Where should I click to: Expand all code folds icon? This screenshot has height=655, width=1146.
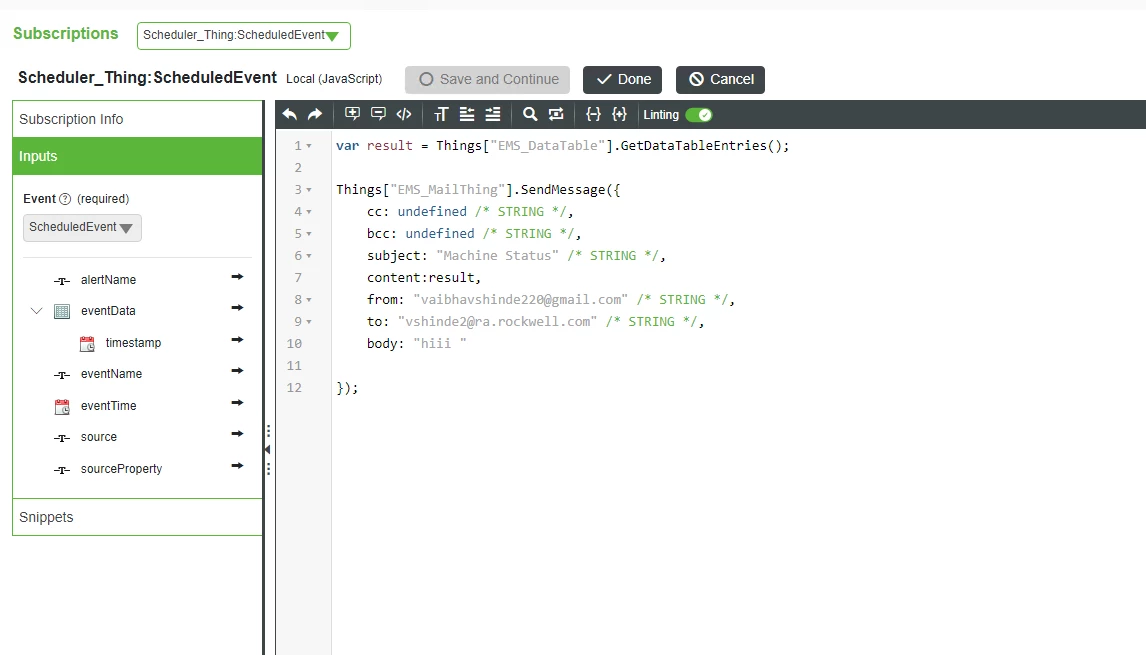(619, 114)
